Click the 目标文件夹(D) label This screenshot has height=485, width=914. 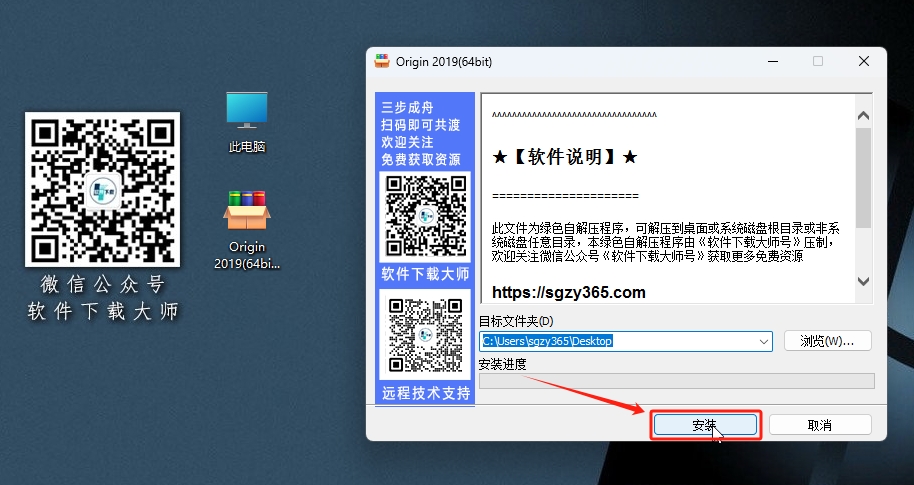tap(516, 321)
